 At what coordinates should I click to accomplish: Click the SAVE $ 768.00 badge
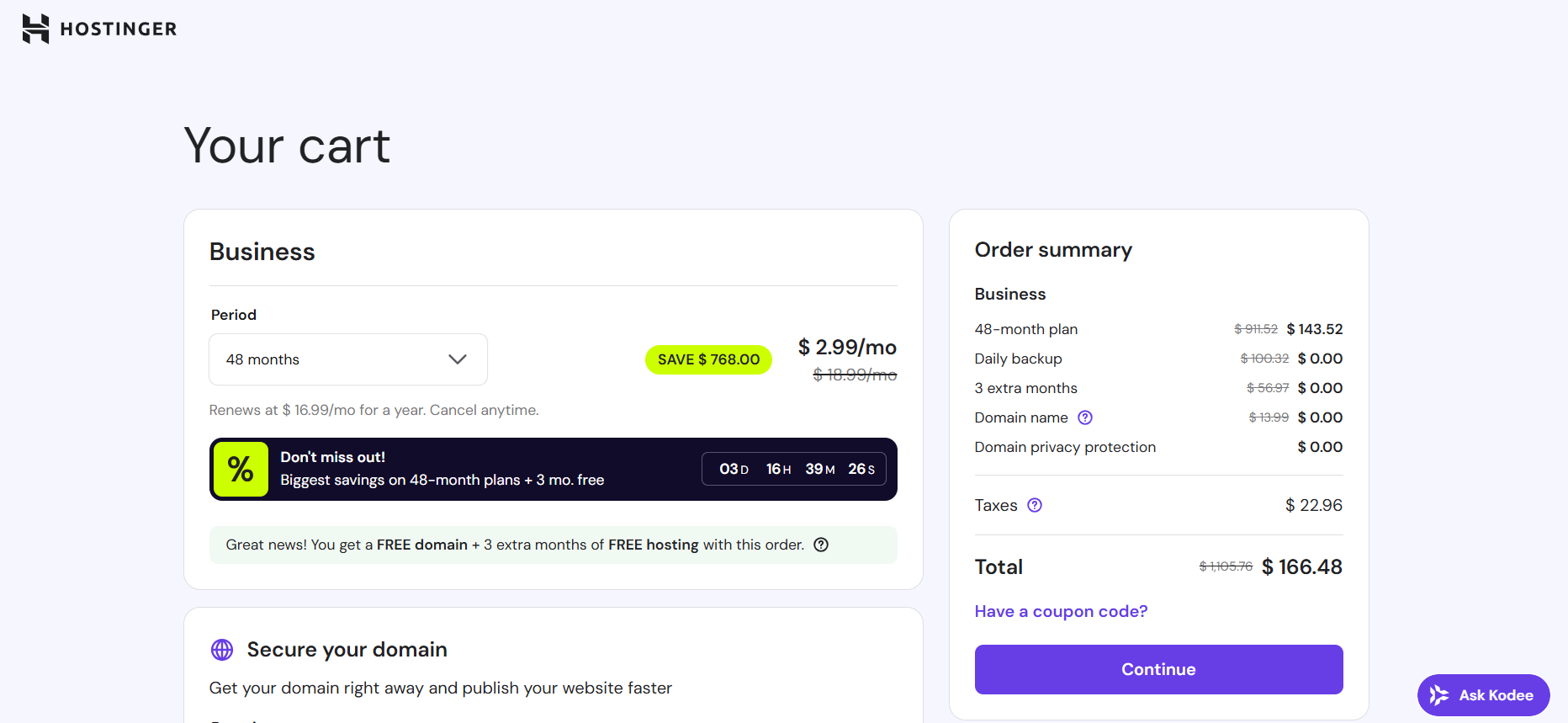pos(708,359)
